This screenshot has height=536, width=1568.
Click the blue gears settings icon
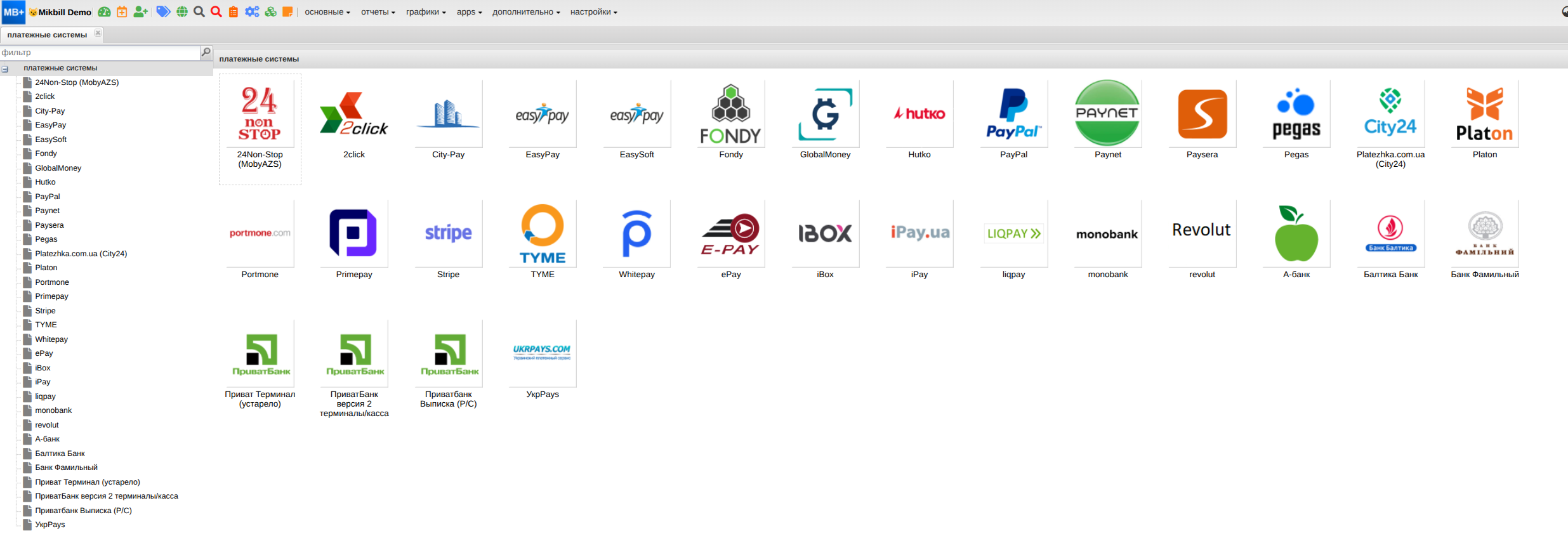[x=252, y=12]
